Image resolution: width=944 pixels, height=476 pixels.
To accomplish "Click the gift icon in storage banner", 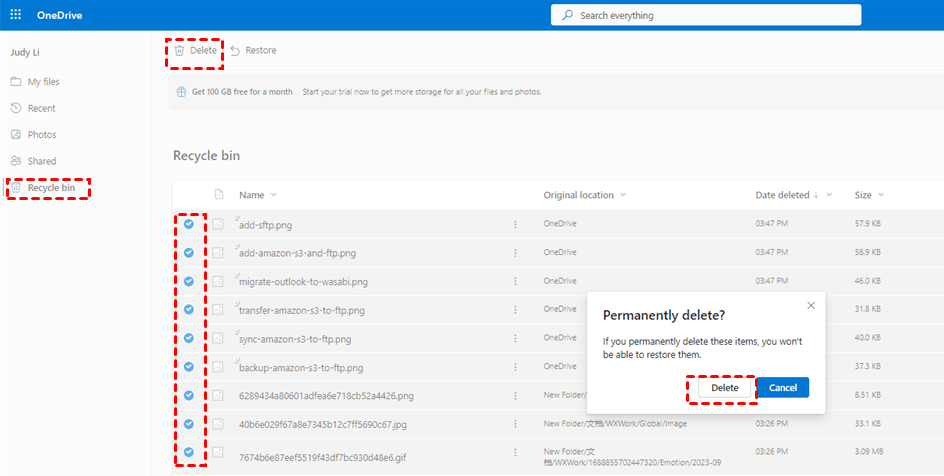I will point(181,92).
